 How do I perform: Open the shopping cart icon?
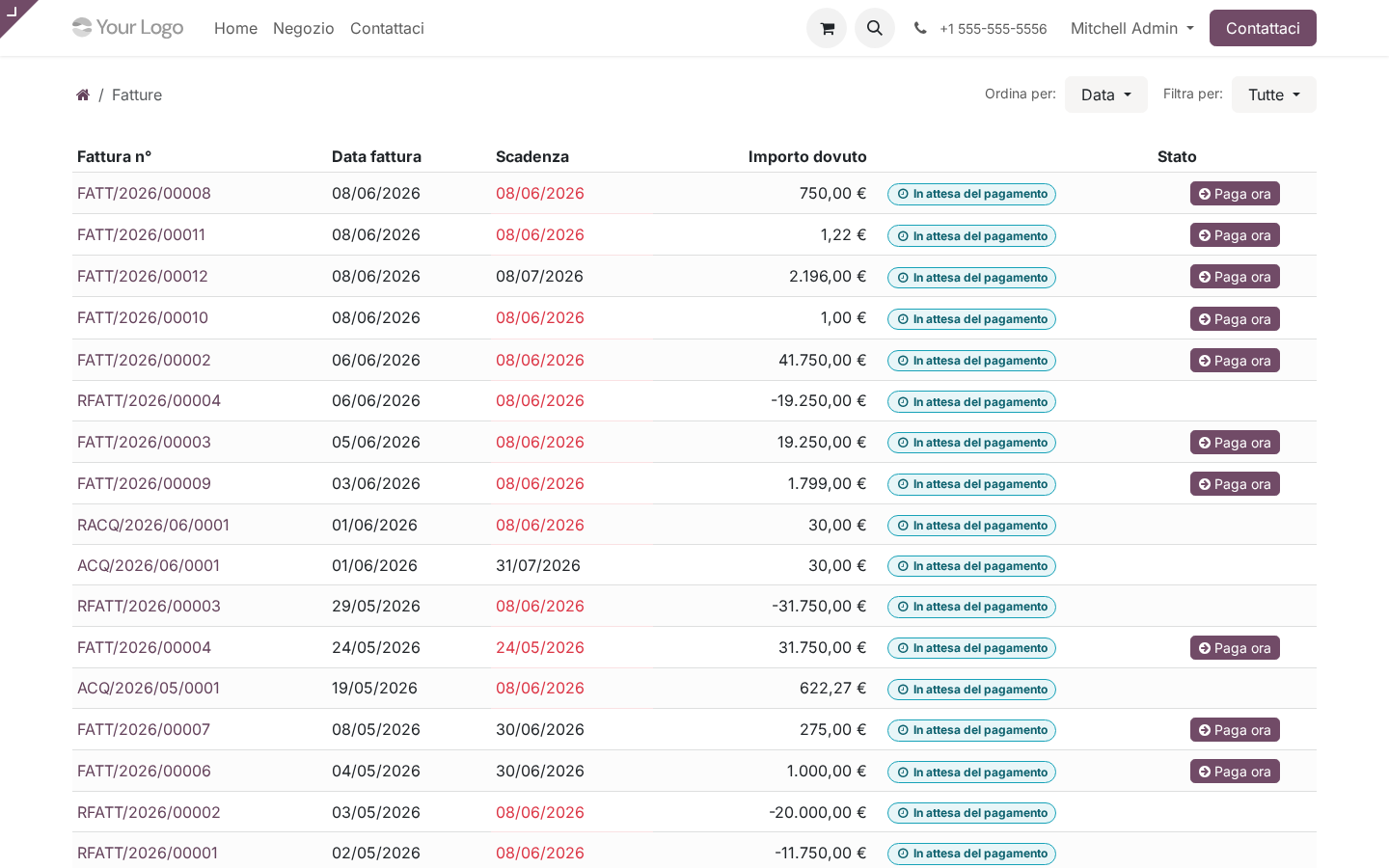pyautogui.click(x=827, y=28)
